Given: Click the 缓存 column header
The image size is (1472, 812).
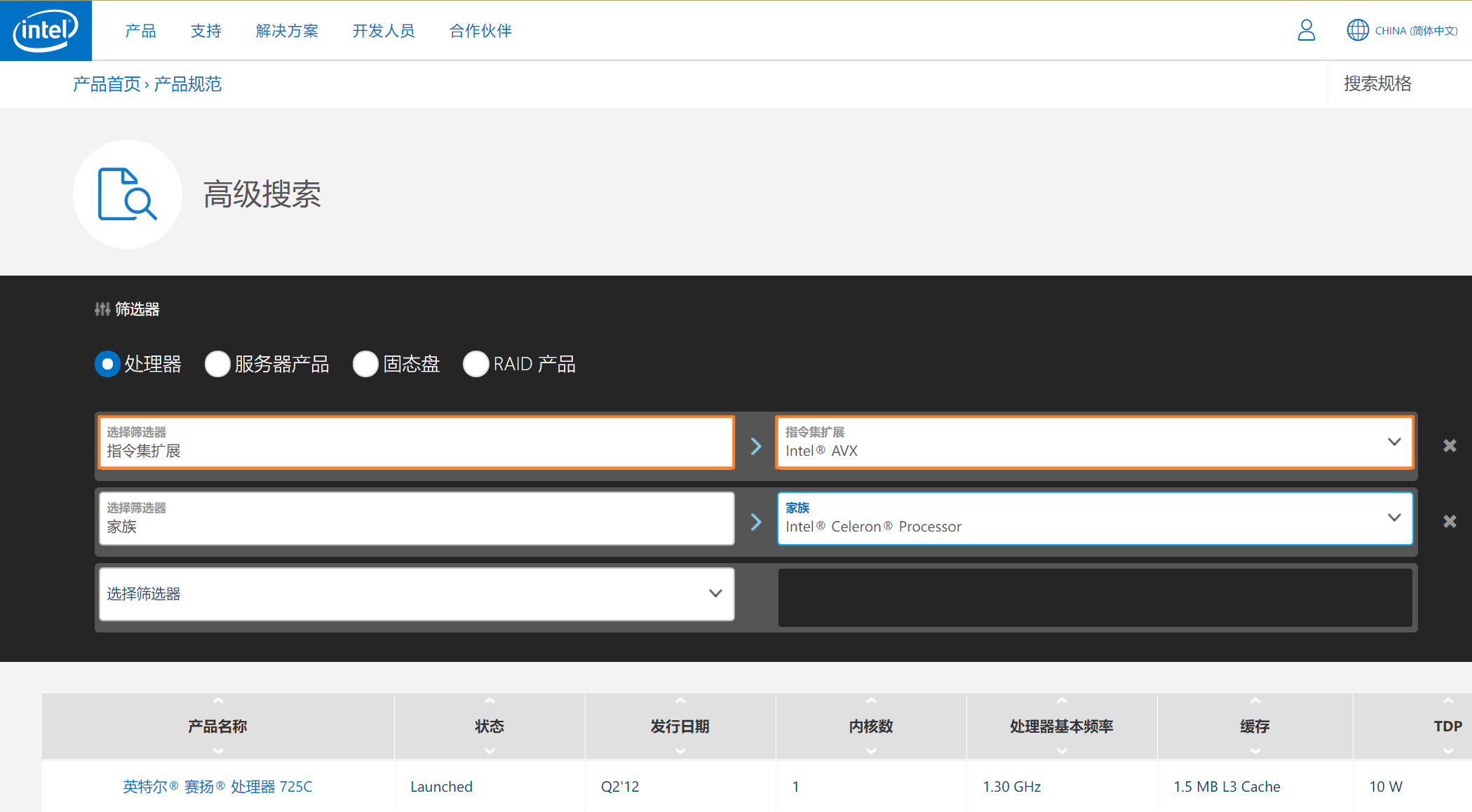Looking at the screenshot, I should 1255,726.
